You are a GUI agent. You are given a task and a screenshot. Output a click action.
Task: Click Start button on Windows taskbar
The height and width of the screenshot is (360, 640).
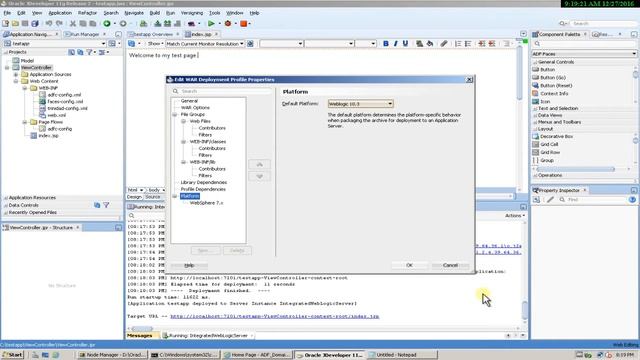tap(12, 355)
